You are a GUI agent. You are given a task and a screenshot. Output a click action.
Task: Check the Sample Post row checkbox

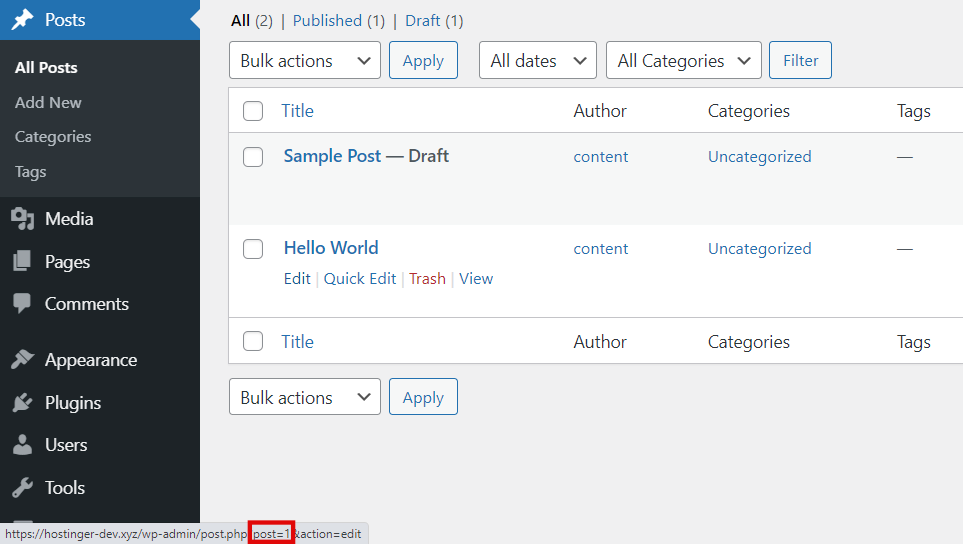point(253,157)
